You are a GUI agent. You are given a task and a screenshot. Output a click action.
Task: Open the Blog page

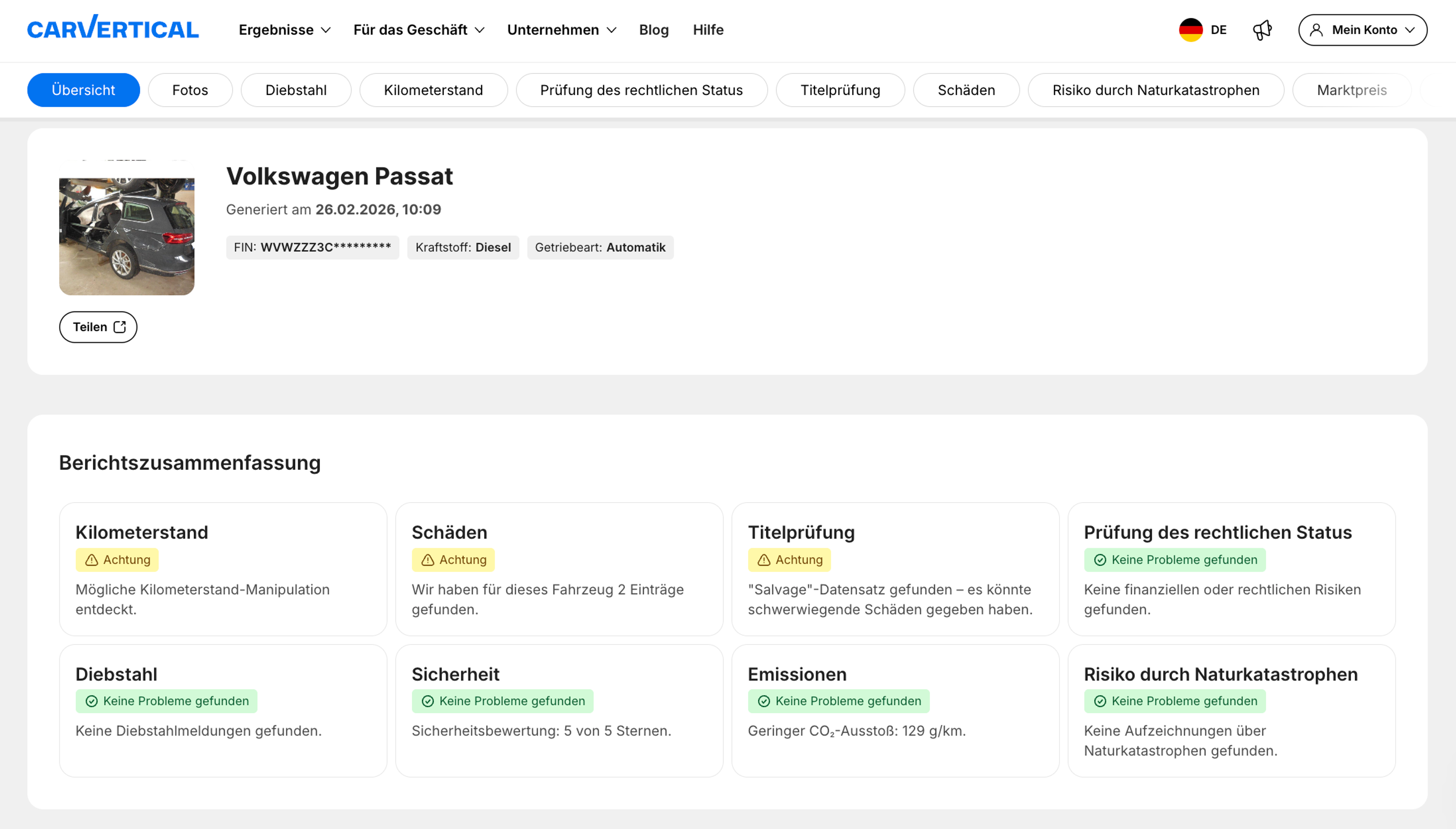click(x=653, y=30)
